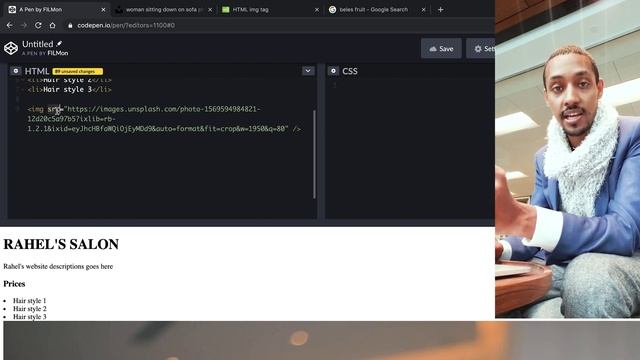Viewport: 640px width, 360px height.
Task: Focus the codepen.io address bar
Action: (126, 25)
